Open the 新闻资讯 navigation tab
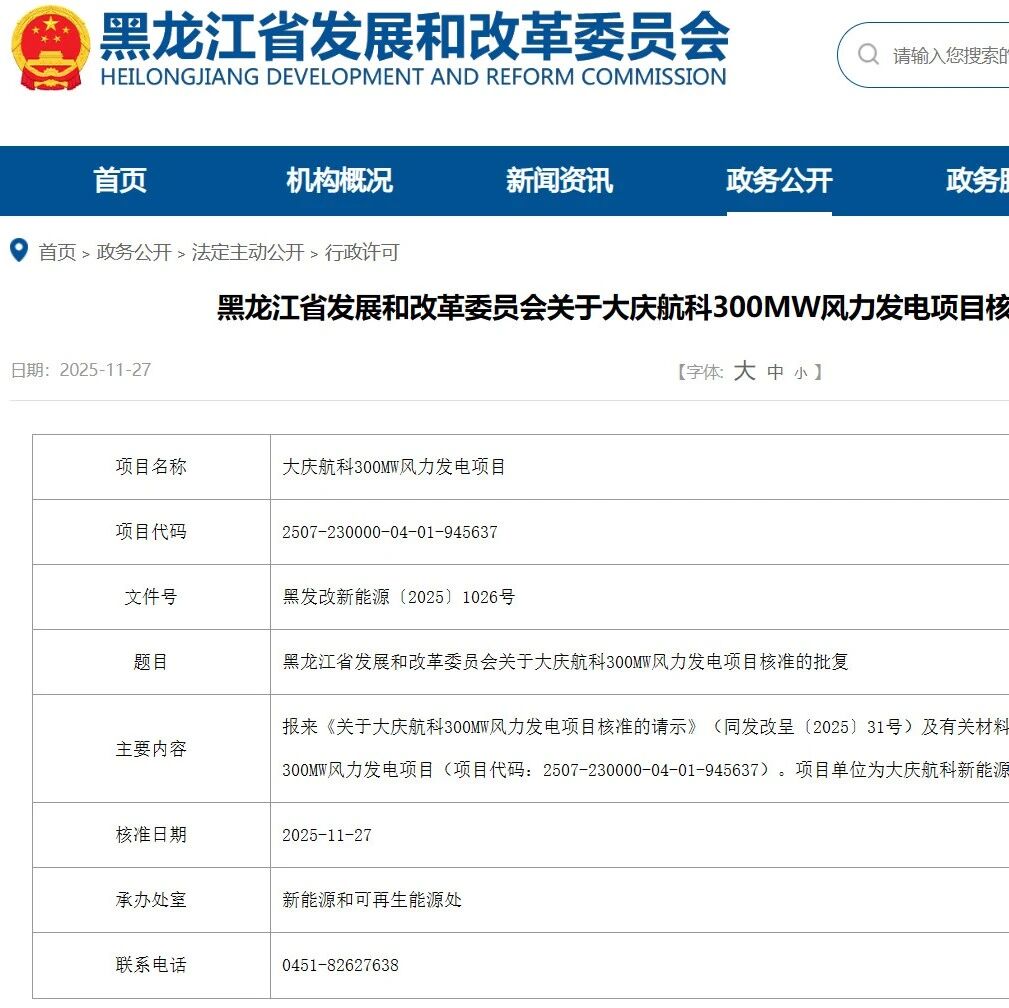The height and width of the screenshot is (1008, 1009). [x=559, y=180]
